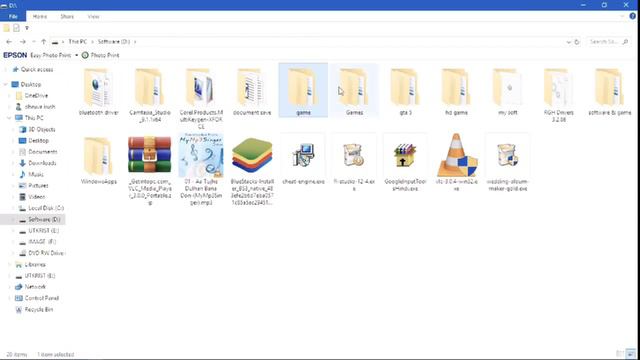Open the View ribbon tab
The image size is (640, 360).
point(93,16)
